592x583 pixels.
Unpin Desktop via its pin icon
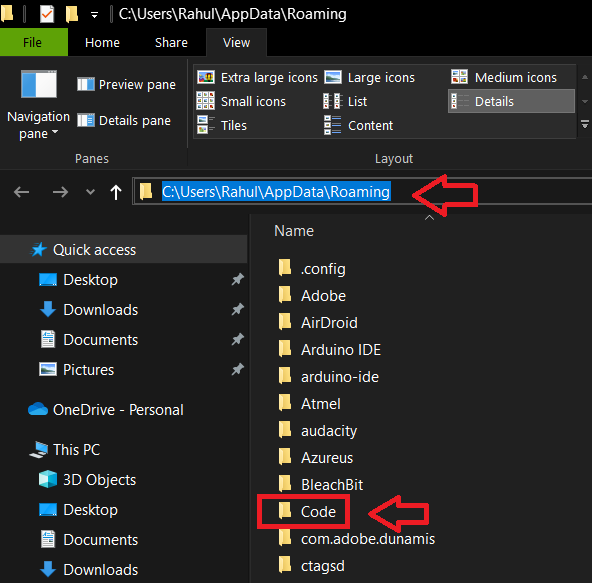point(237,279)
